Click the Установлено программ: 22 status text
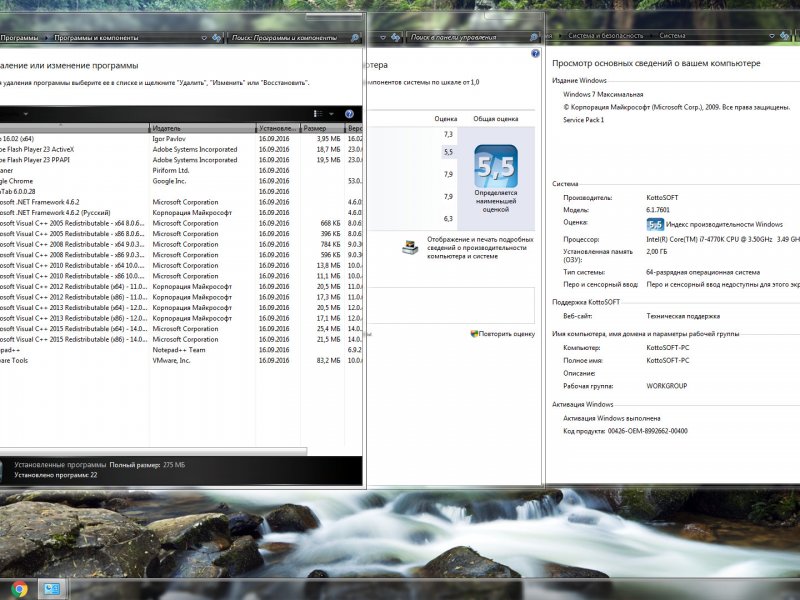The height and width of the screenshot is (600, 800). tap(56, 475)
